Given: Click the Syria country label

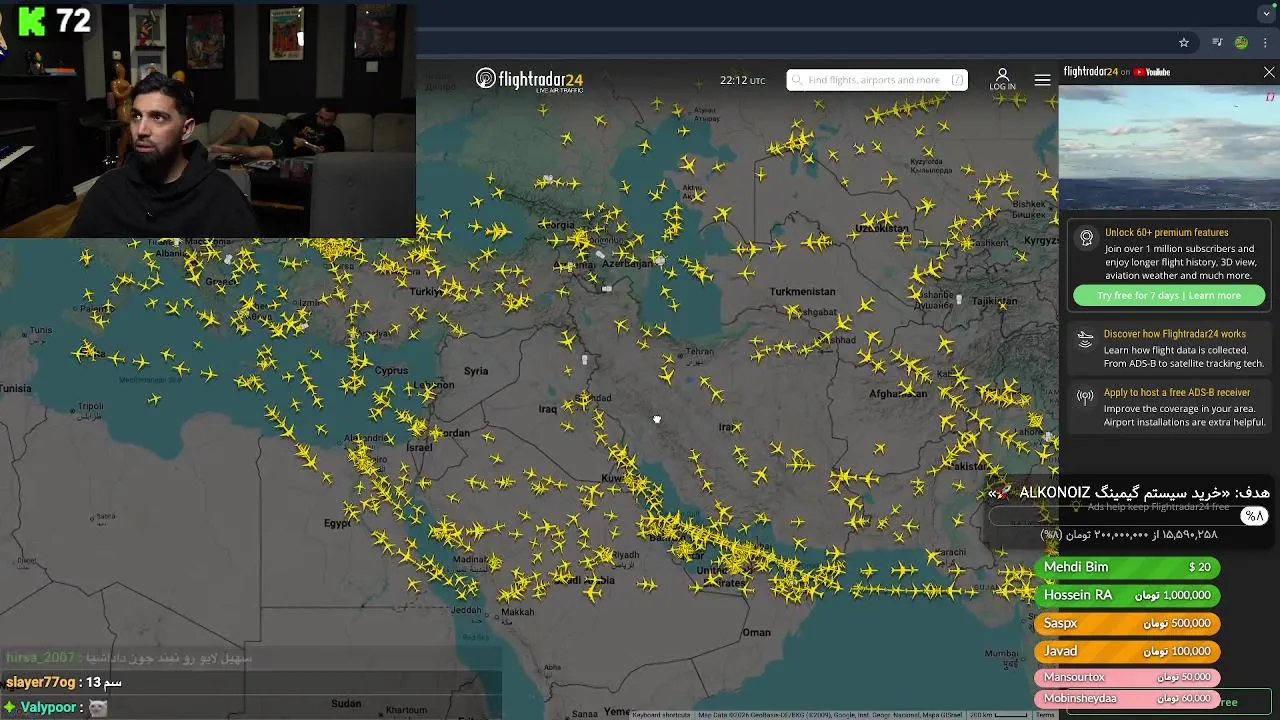Looking at the screenshot, I should 476,371.
